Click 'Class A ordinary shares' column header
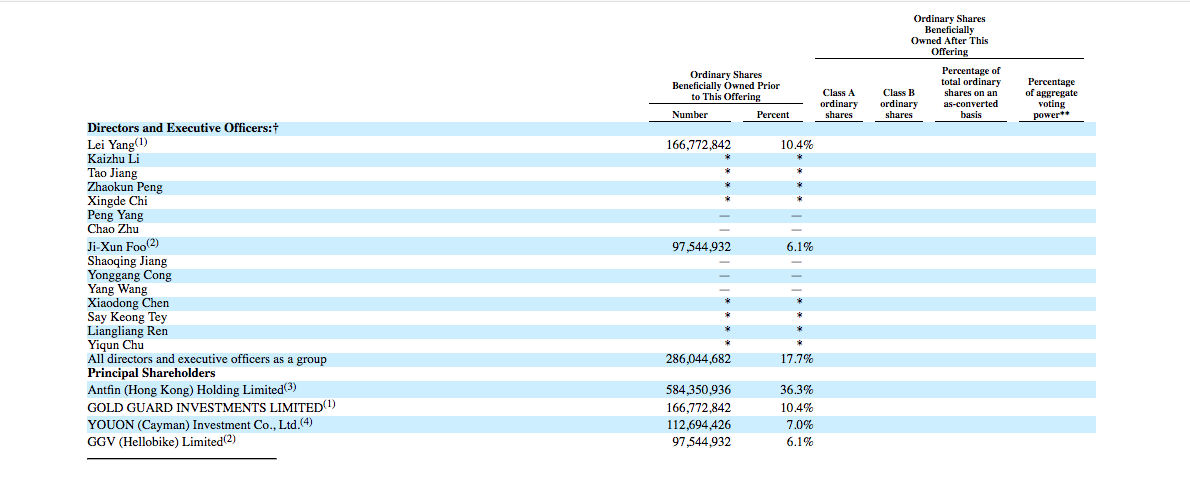This screenshot has width=1190, height=483. tap(839, 104)
